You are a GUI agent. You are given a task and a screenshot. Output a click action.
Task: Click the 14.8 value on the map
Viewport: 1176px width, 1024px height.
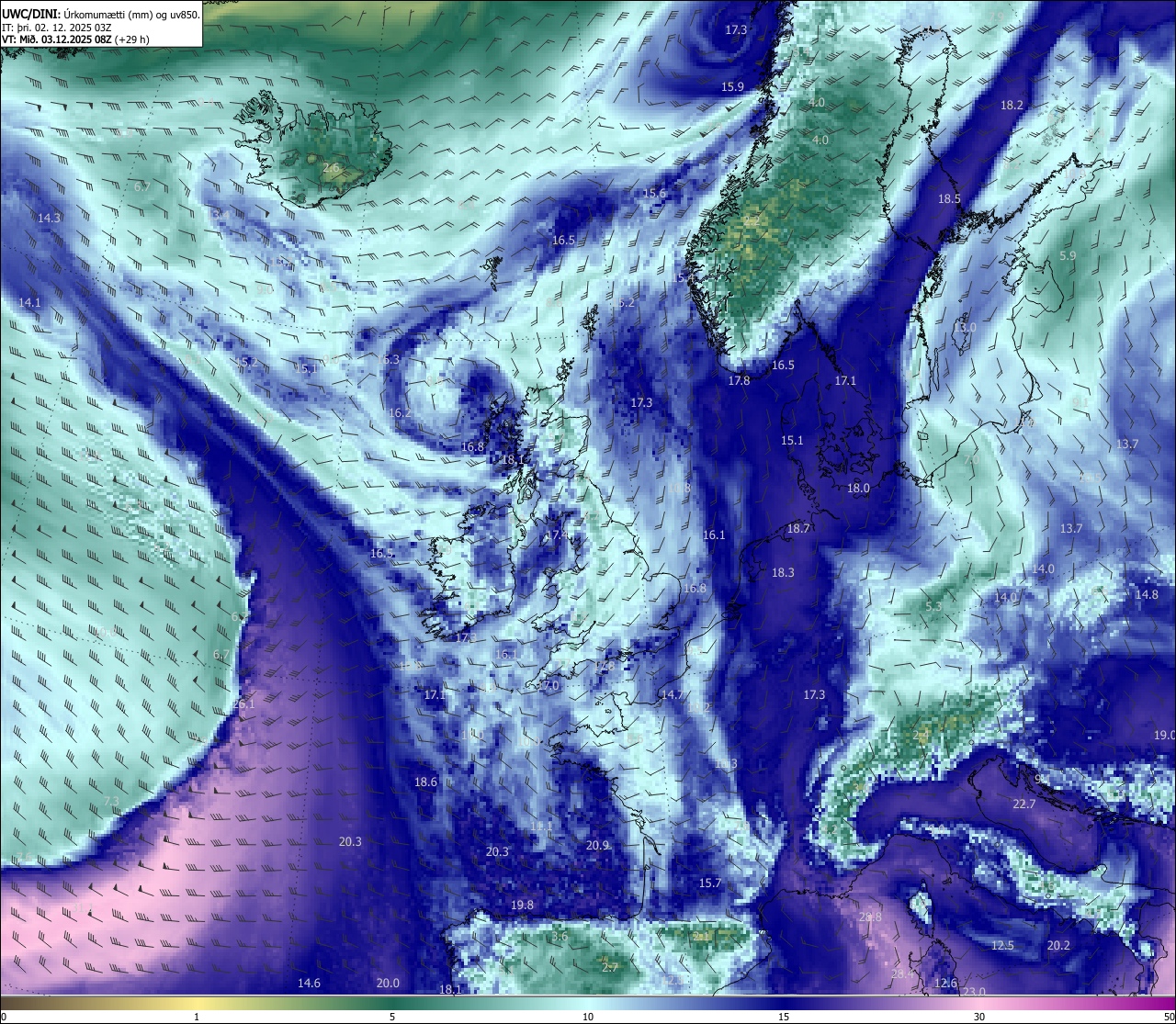pos(1147,595)
